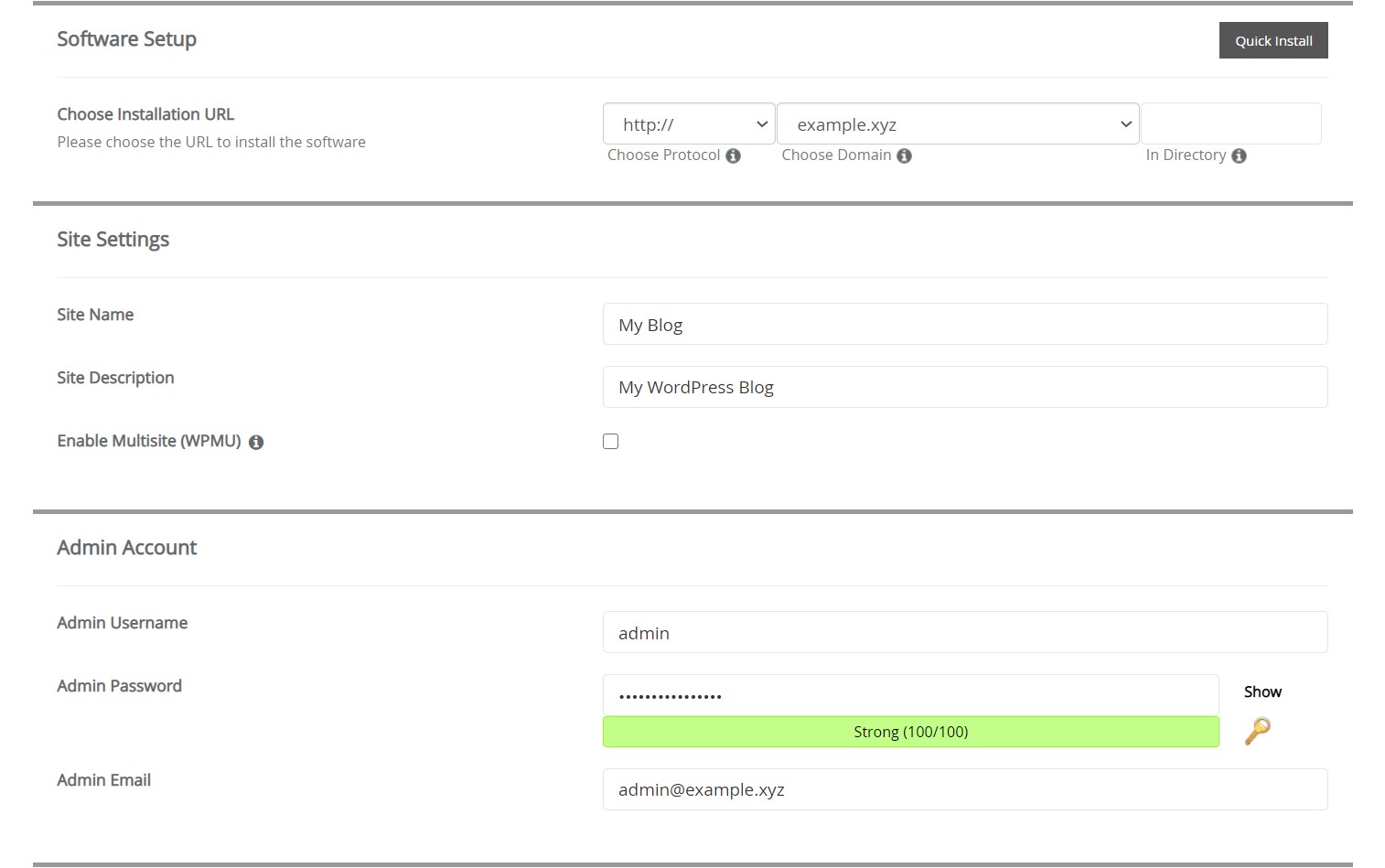Generate a random password with key icon
The width and height of the screenshot is (1385, 868).
(1258, 731)
